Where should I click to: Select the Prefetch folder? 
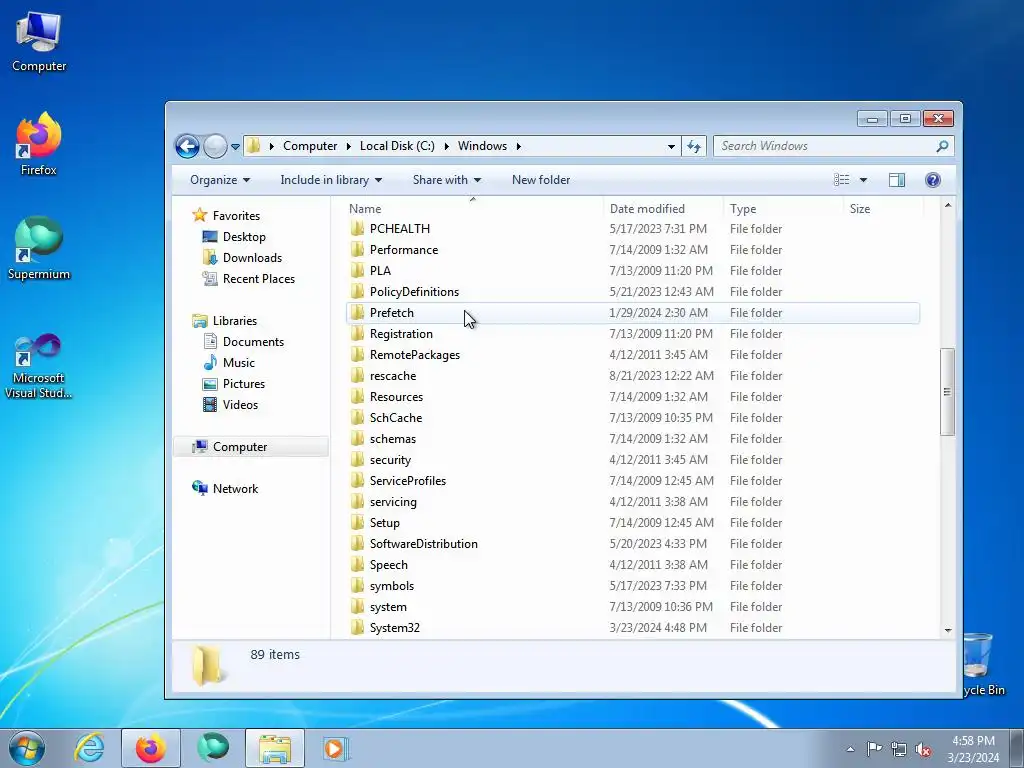click(x=632, y=313)
